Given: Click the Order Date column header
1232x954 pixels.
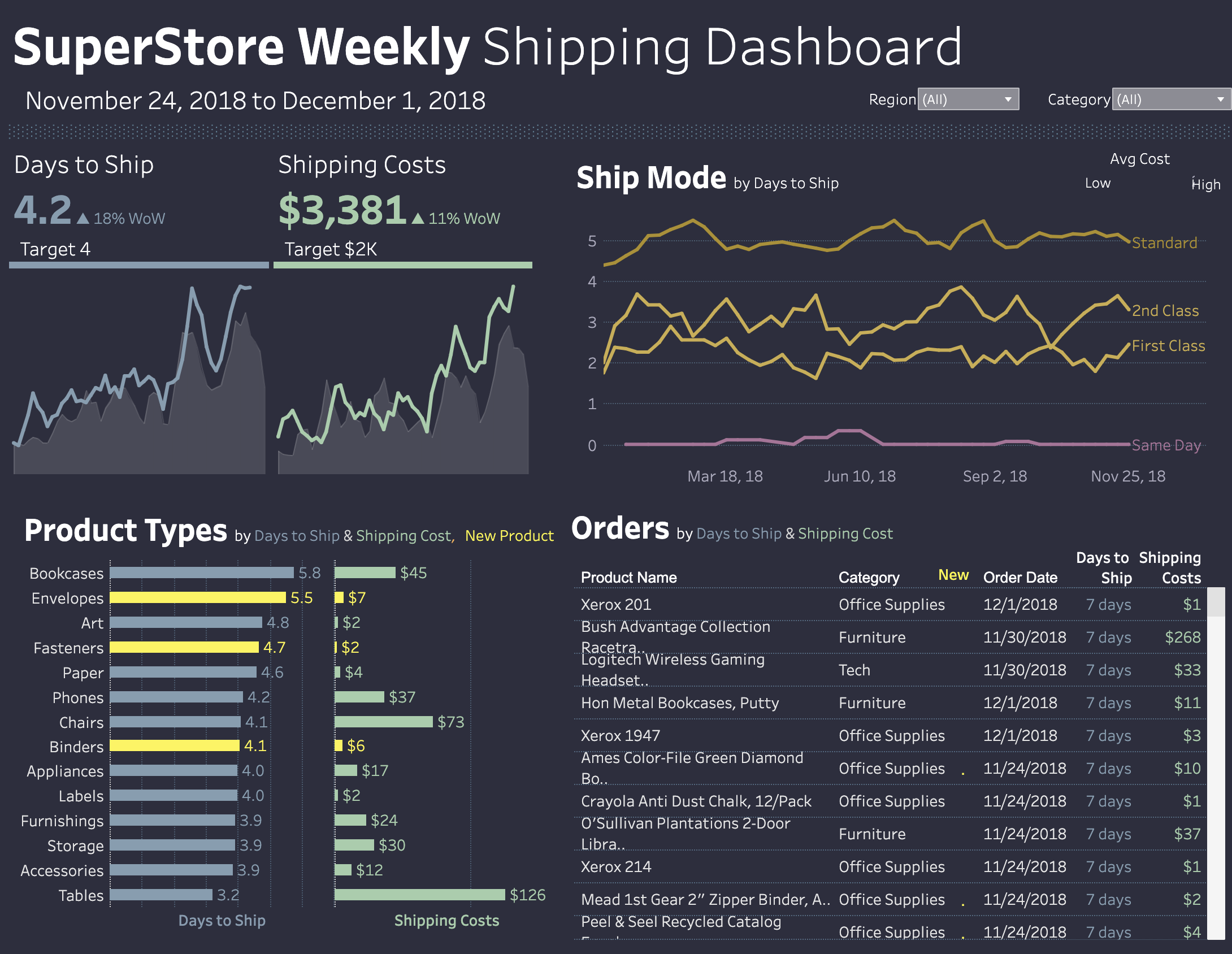Looking at the screenshot, I should tap(1020, 578).
